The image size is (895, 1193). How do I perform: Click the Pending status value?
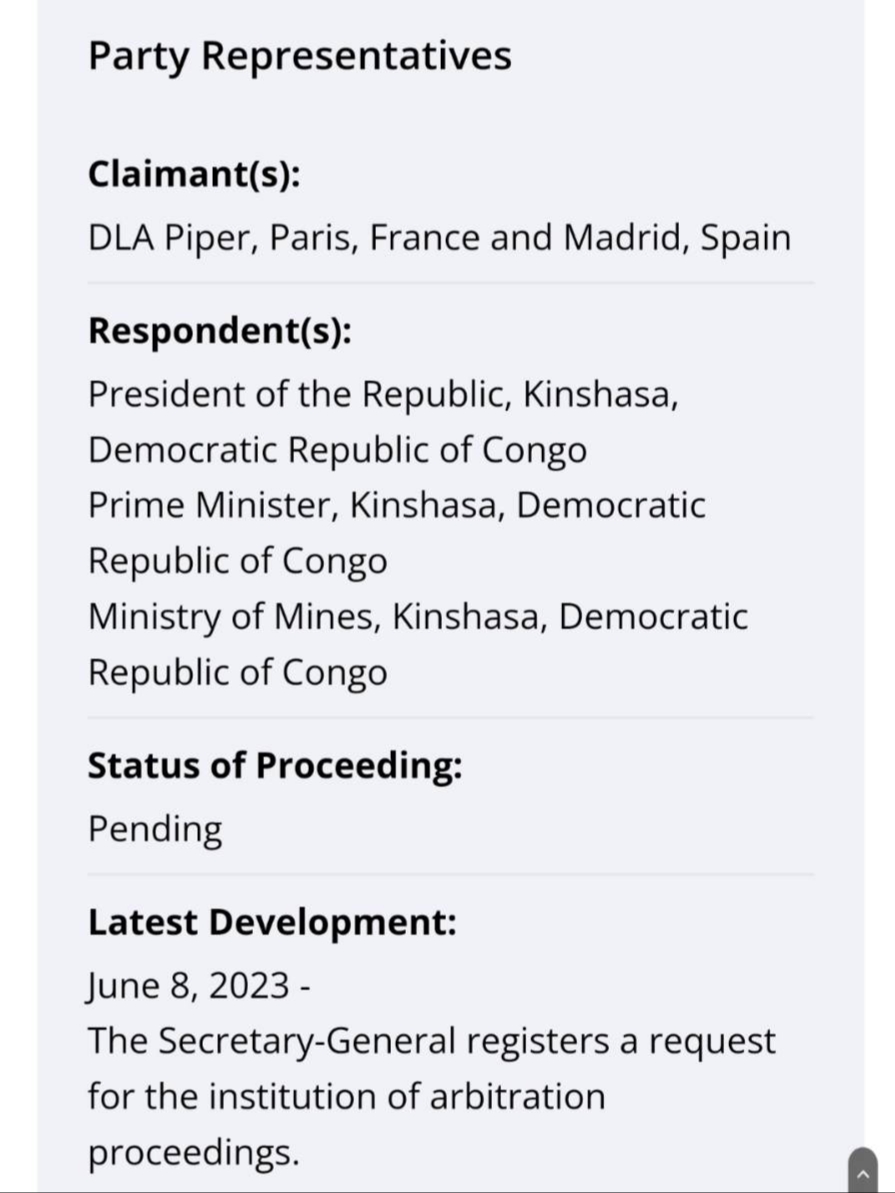155,829
